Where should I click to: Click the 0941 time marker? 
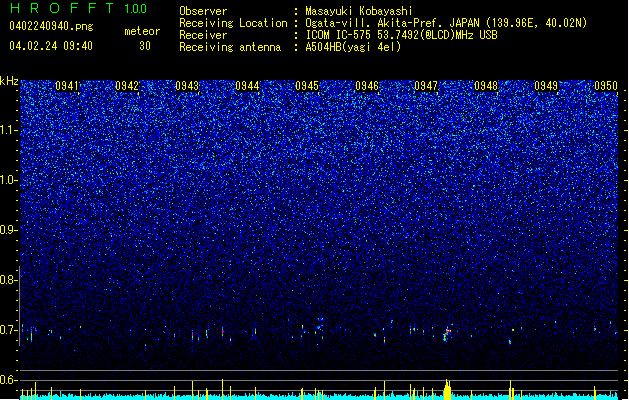[x=67, y=86]
